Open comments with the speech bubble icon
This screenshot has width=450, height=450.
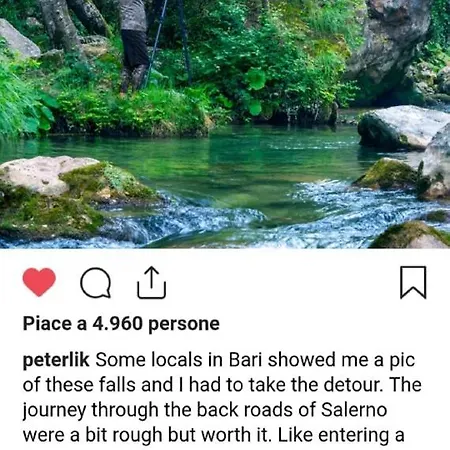coord(96,283)
